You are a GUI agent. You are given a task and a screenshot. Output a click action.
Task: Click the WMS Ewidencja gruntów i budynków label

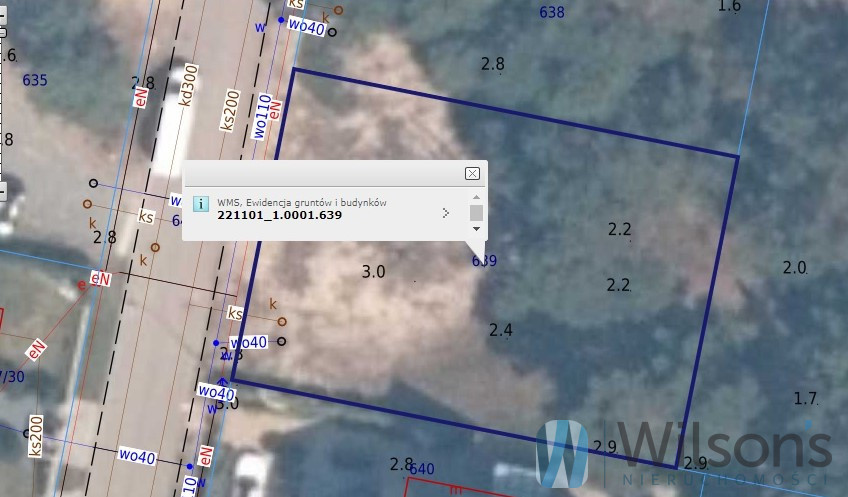point(302,203)
